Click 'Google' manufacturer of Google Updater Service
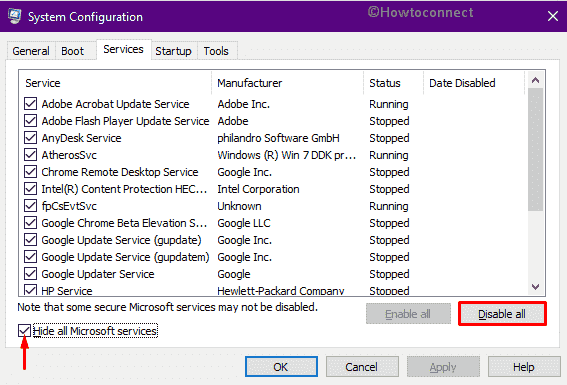The image size is (567, 385). 234,274
